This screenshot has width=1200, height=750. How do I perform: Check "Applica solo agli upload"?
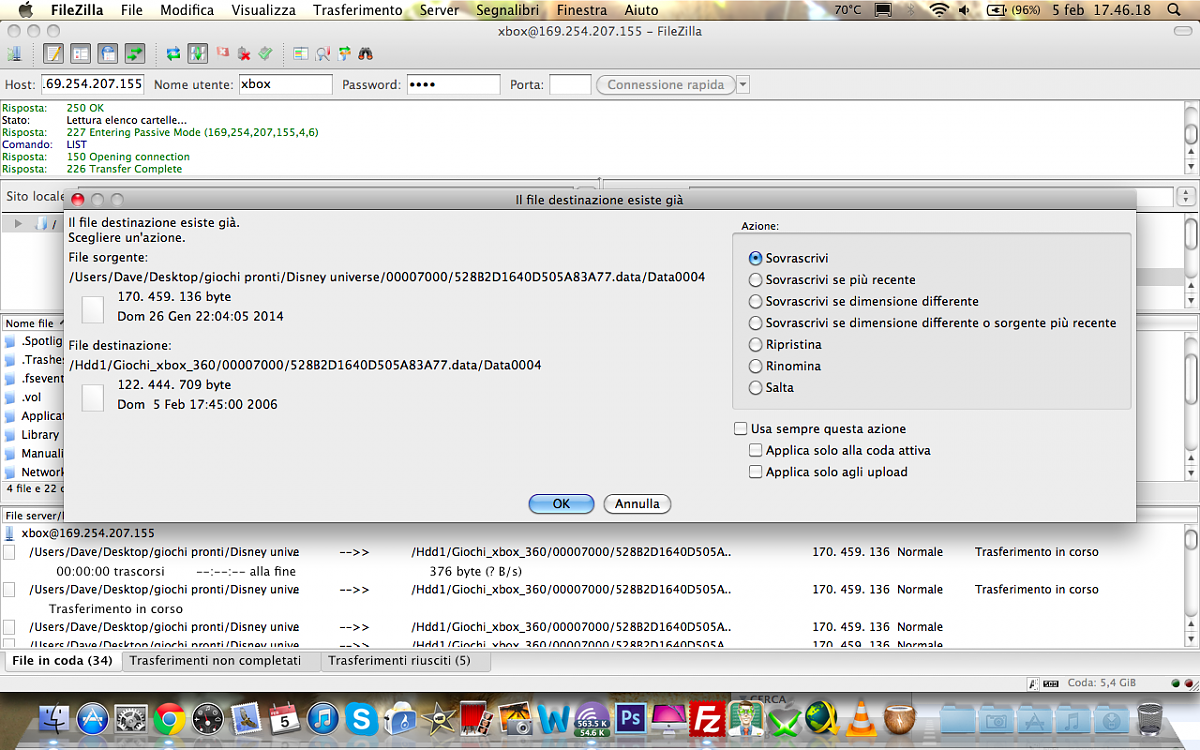click(756, 472)
